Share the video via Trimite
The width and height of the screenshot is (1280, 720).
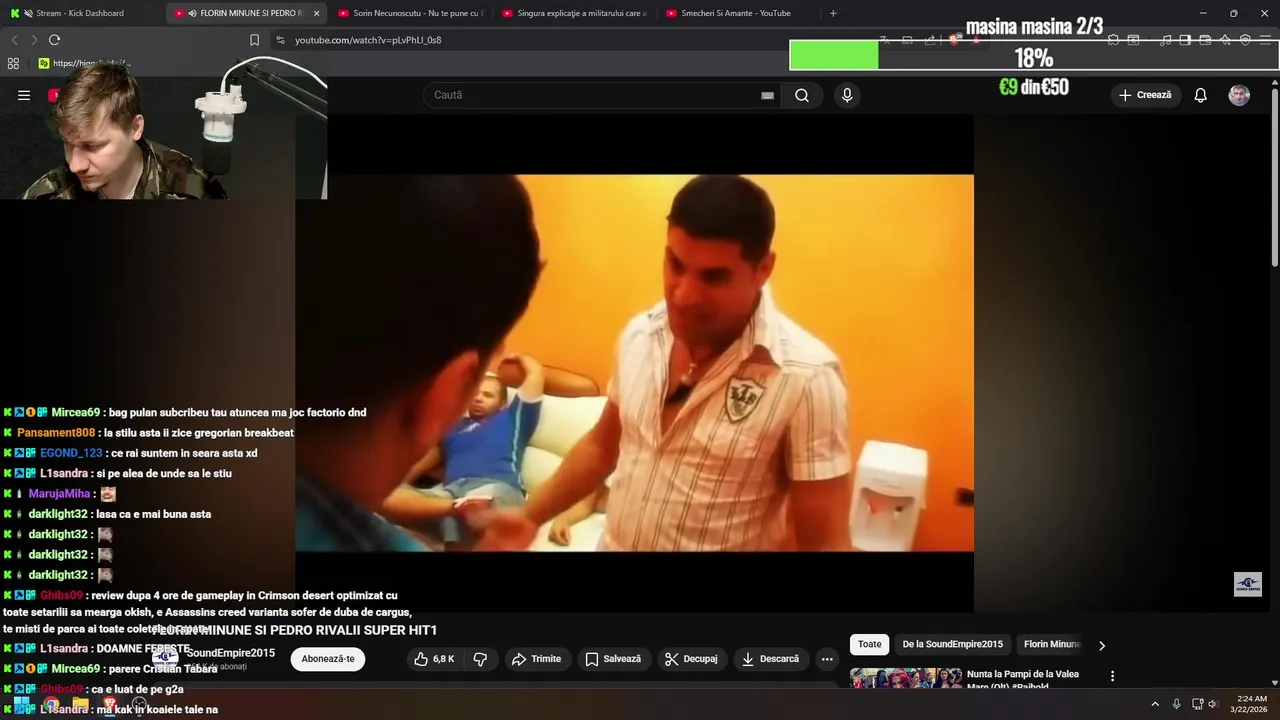pos(536,659)
